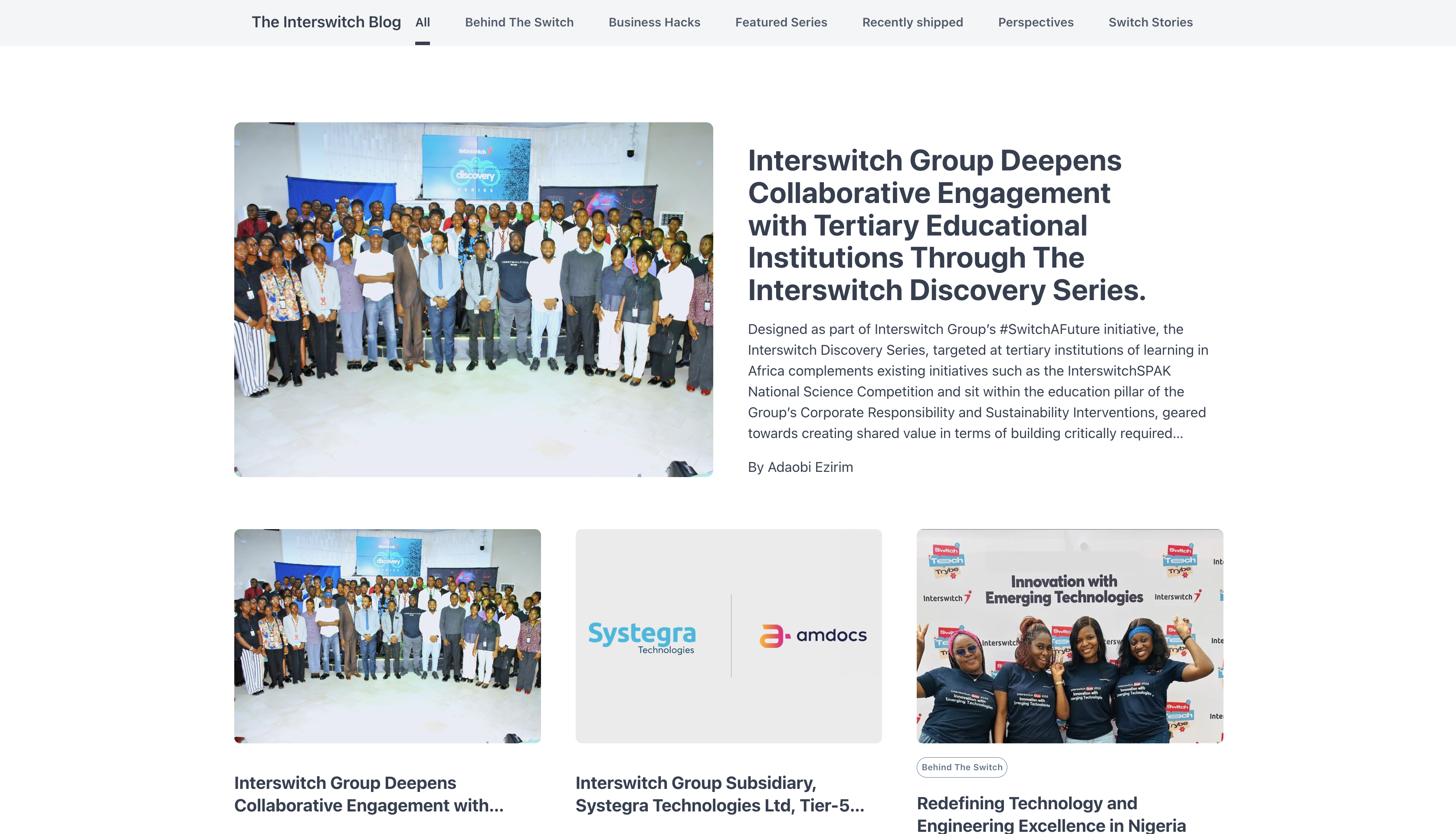Image resolution: width=1456 pixels, height=834 pixels.
Task: Open Innovation with Emerging Technologies photo
Action: pos(1069,636)
